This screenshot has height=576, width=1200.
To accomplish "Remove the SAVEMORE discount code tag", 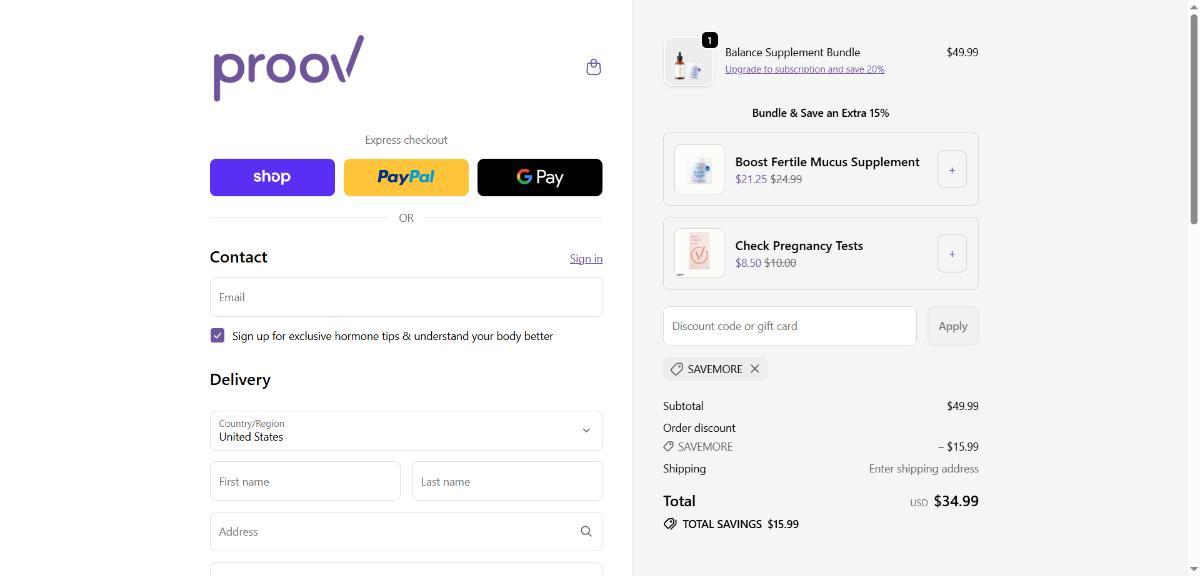I will coord(755,369).
